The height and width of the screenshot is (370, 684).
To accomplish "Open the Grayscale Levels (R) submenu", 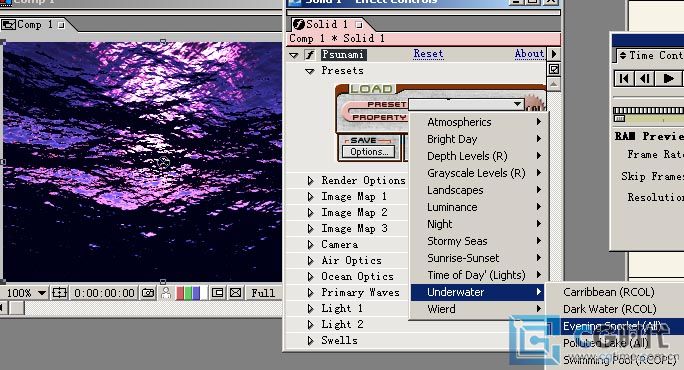I will click(x=478, y=173).
